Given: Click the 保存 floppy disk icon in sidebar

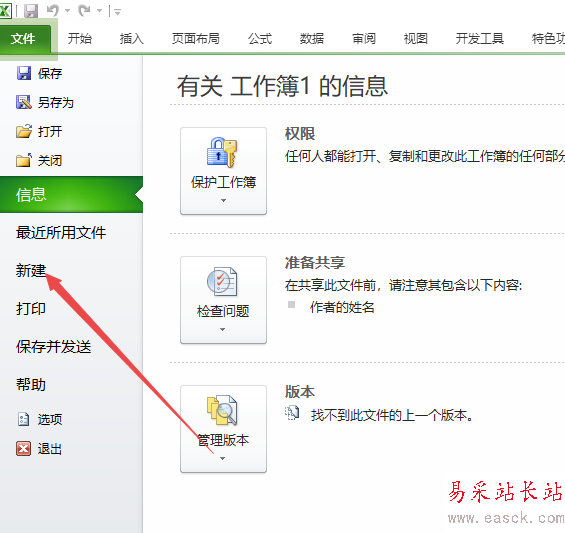Looking at the screenshot, I should click(x=24, y=73).
